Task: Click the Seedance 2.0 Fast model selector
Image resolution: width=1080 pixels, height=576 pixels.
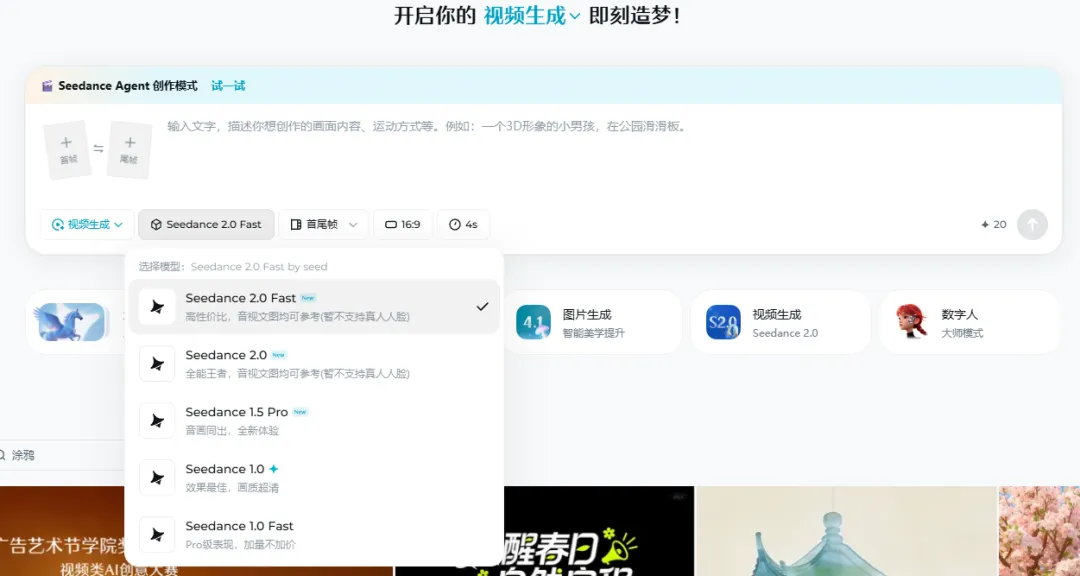Action: (x=206, y=225)
